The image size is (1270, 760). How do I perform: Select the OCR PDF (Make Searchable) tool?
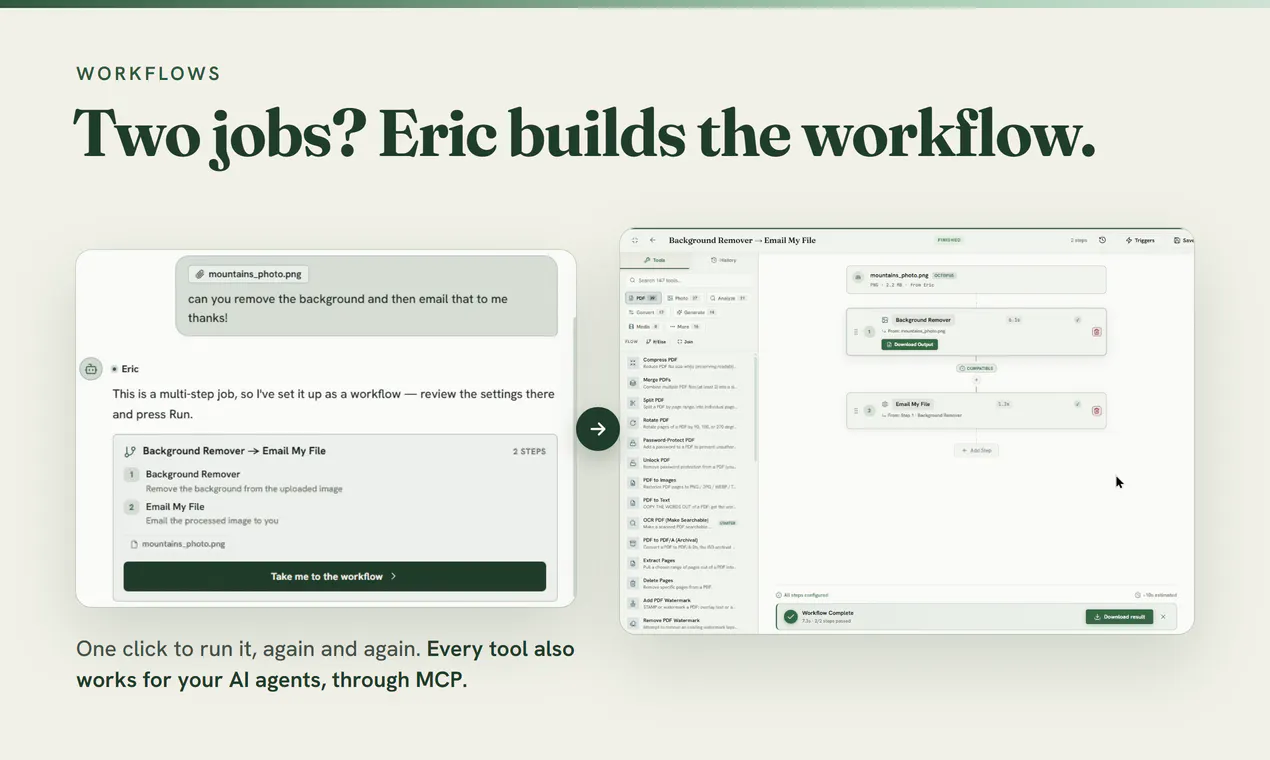tap(690, 522)
